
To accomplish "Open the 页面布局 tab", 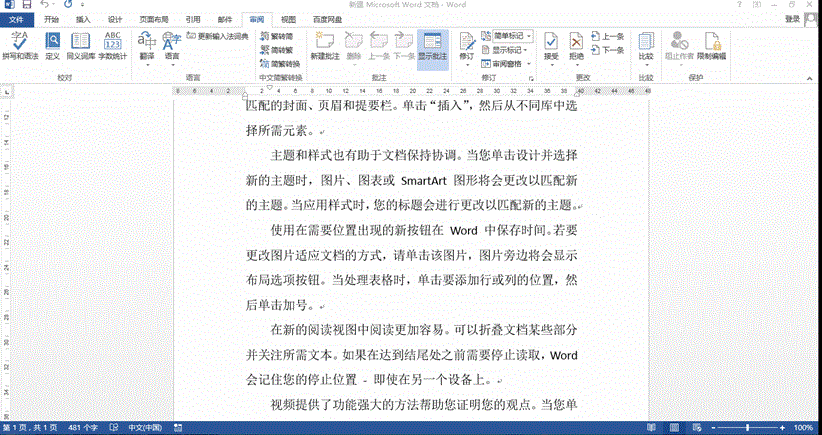I will click(153, 19).
